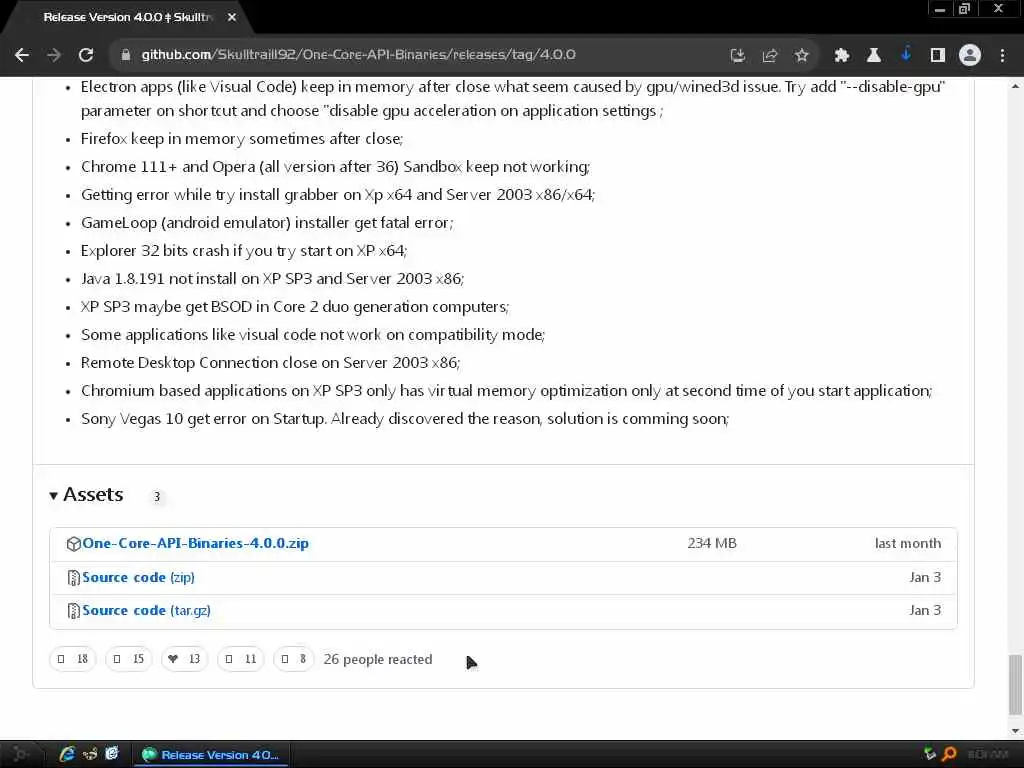Open the profile avatar menu
The width and height of the screenshot is (1024, 768).
pyautogui.click(x=970, y=56)
